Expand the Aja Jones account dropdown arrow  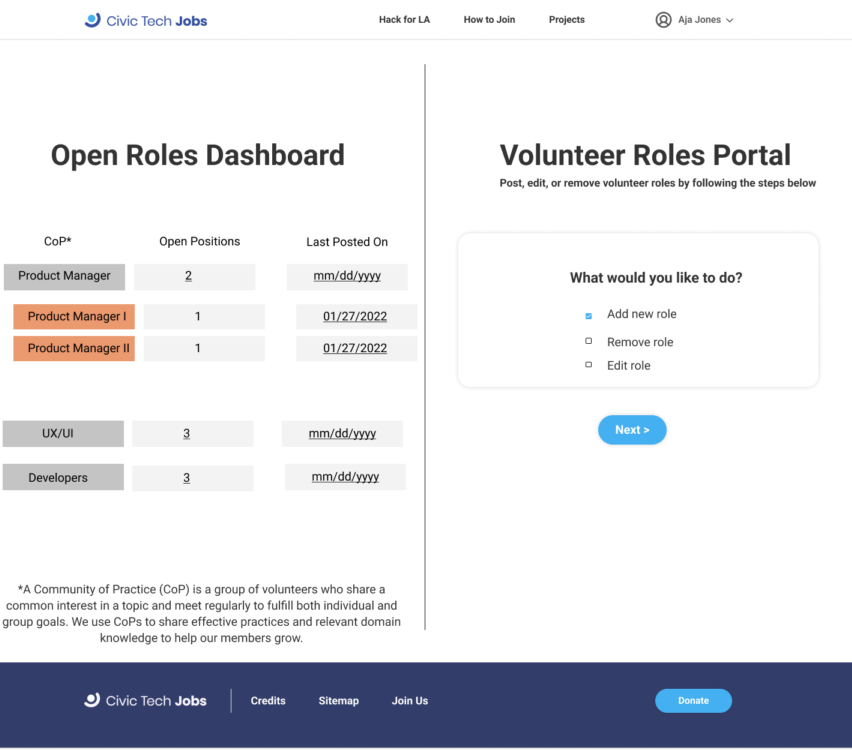(730, 21)
